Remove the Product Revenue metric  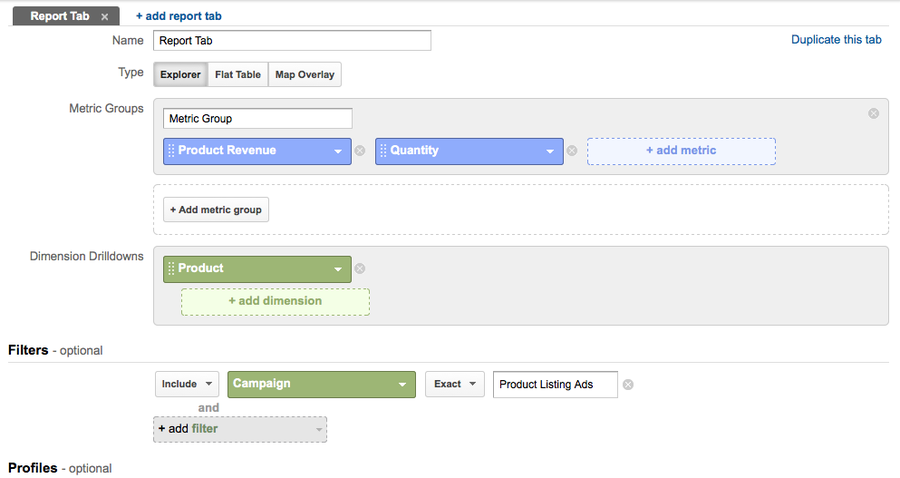[360, 151]
